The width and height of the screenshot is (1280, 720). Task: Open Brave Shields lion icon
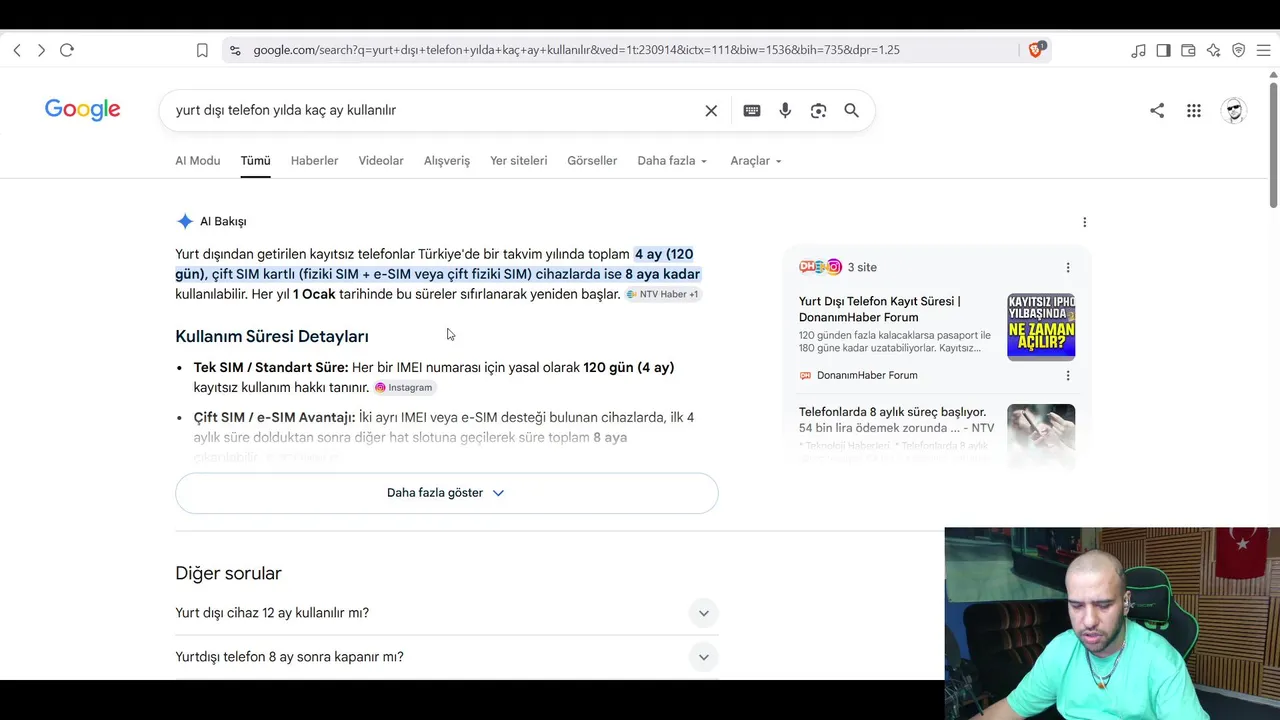click(1036, 49)
